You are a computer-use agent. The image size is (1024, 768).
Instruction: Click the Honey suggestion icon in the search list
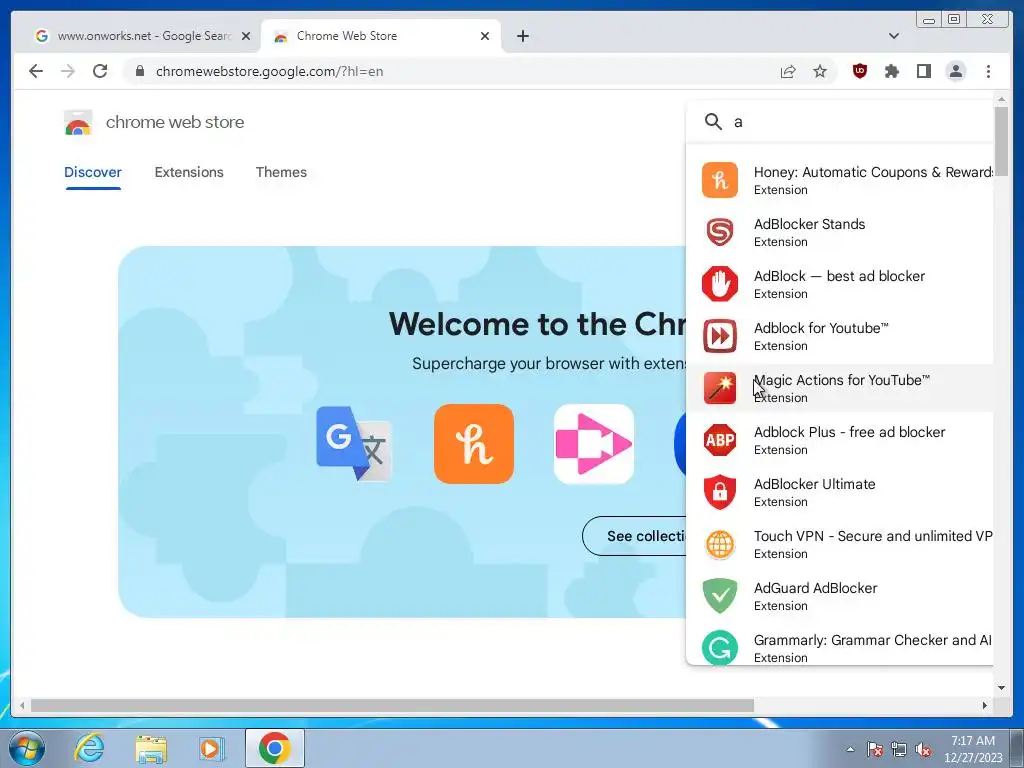tap(720, 180)
